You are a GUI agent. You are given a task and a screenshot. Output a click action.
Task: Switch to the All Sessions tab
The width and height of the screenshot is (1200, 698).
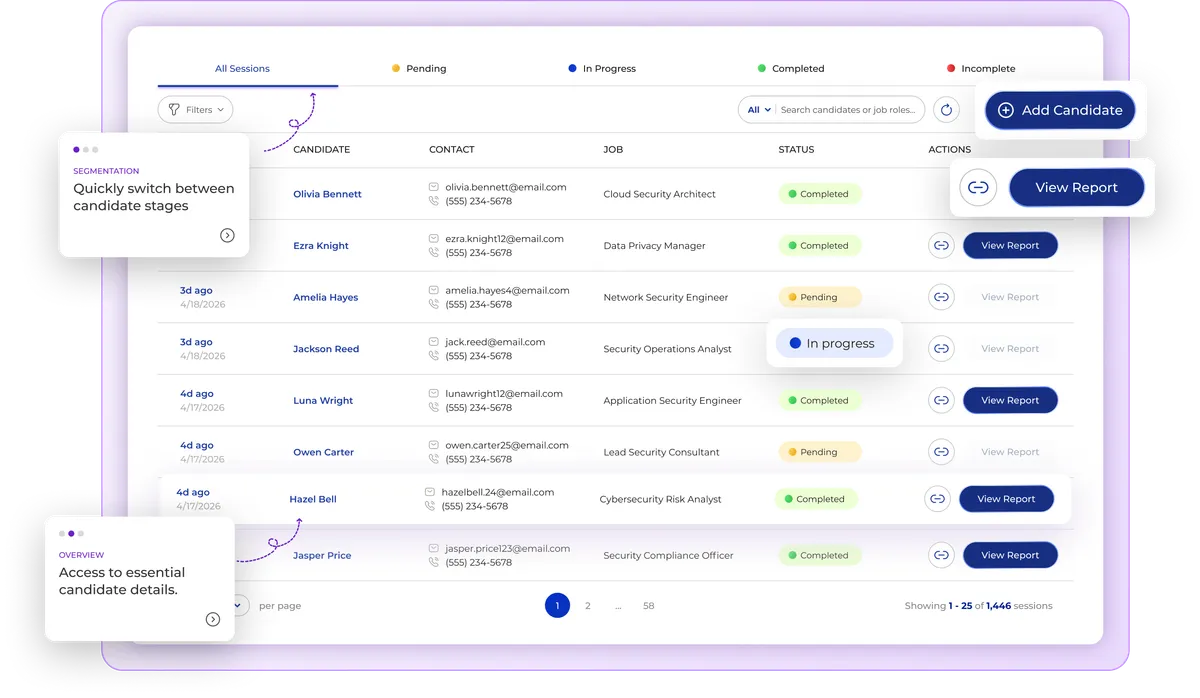tap(243, 69)
